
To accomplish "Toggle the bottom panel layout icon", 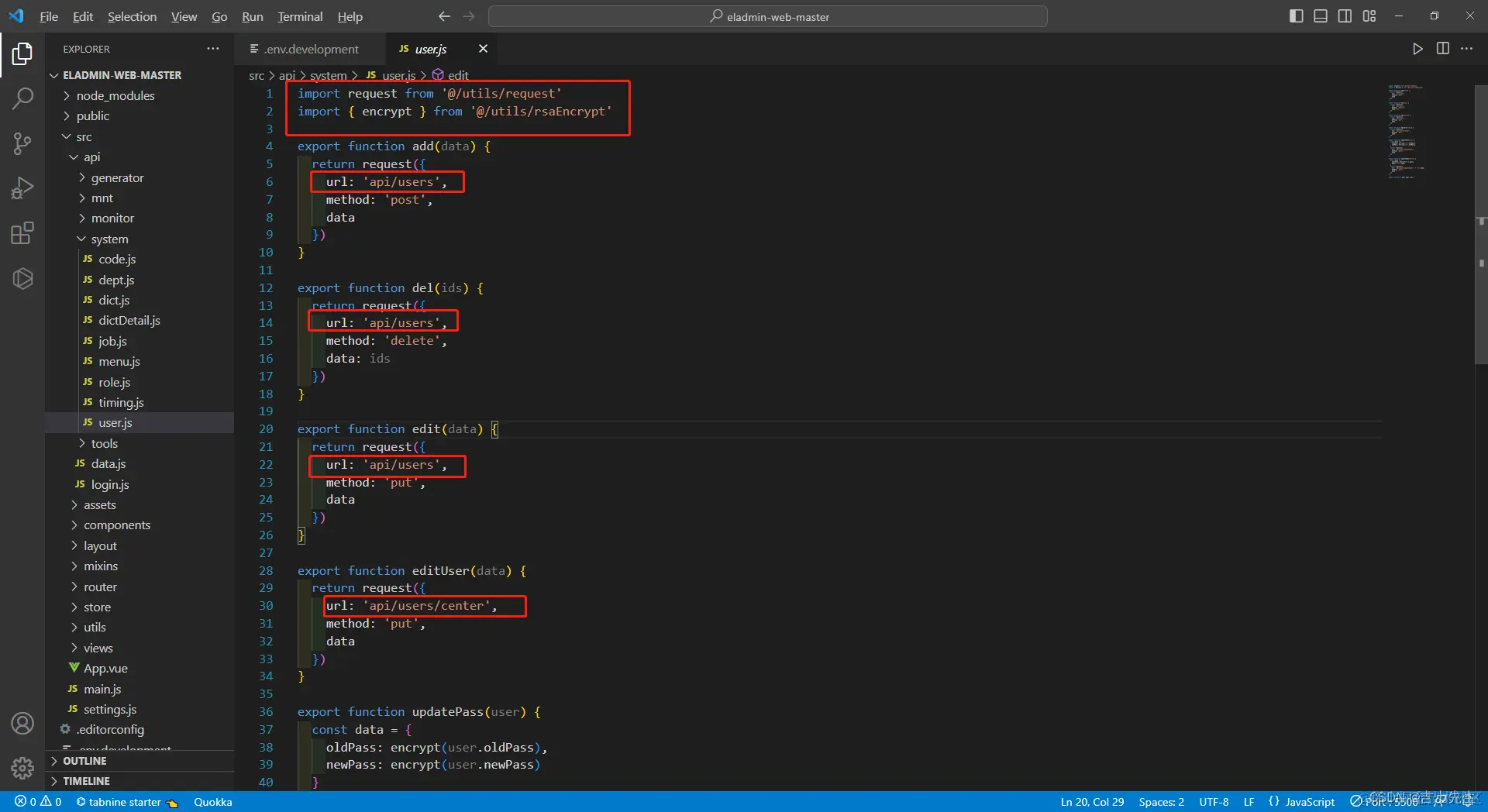I will click(1321, 16).
